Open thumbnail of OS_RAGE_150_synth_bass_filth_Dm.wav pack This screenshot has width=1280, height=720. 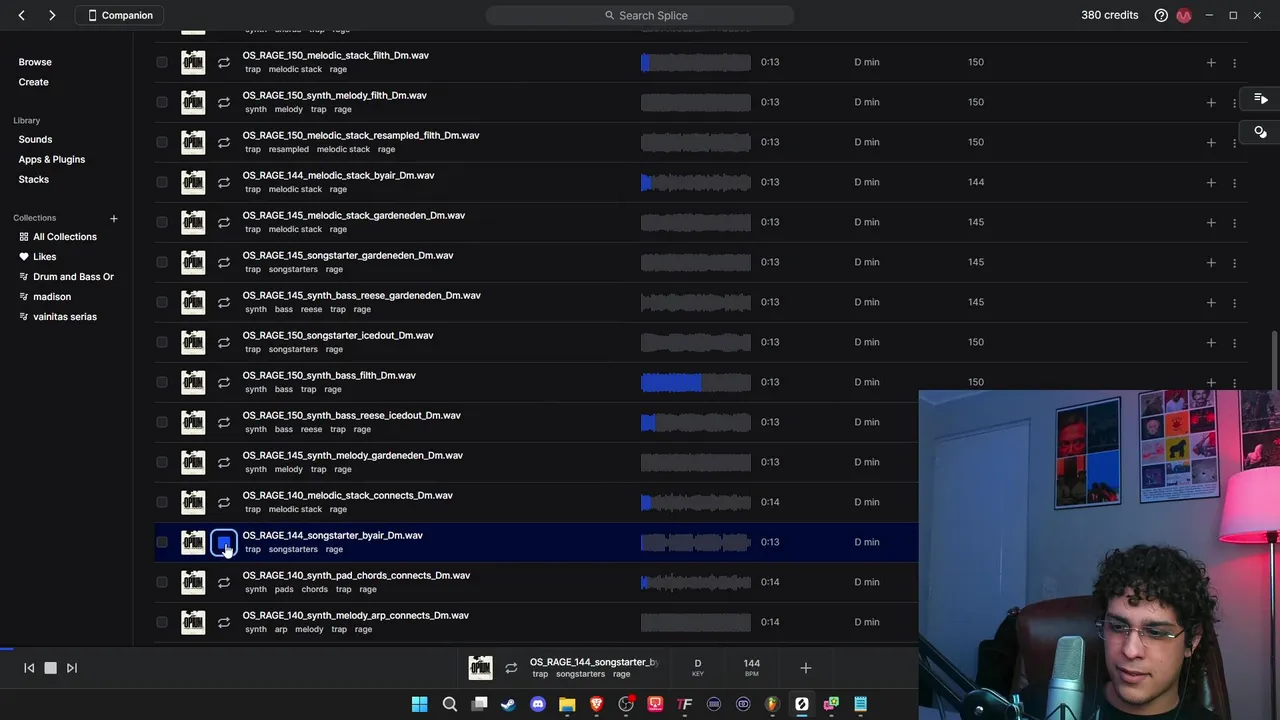pos(193,382)
